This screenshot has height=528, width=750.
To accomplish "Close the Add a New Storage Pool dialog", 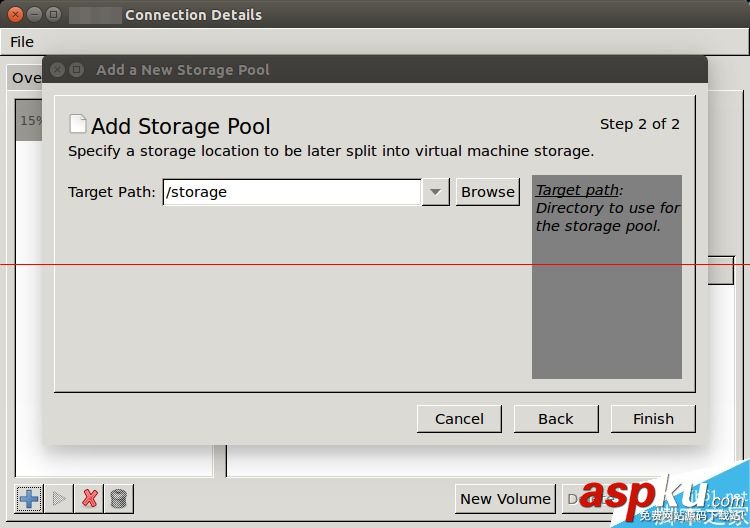I will (x=58, y=70).
